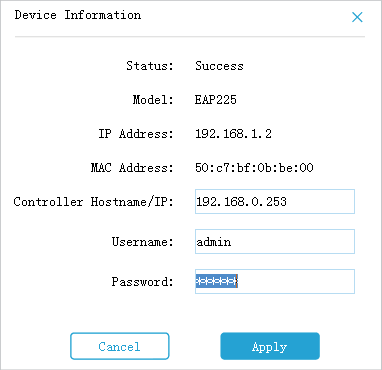Image resolution: width=382 pixels, height=370 pixels.
Task: Click the Username label text
Action: (x=143, y=241)
